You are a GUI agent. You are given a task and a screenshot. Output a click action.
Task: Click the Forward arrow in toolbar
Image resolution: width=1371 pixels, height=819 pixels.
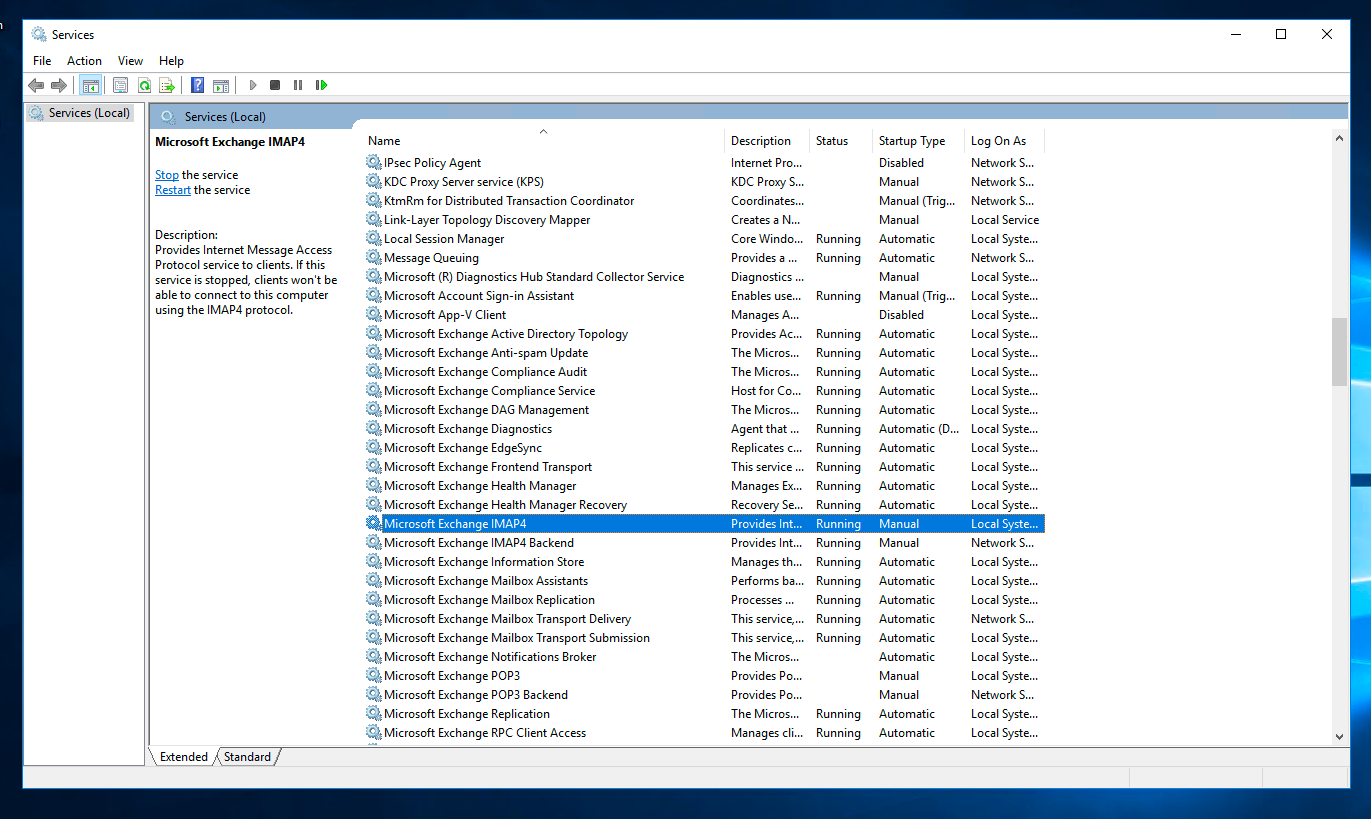click(x=59, y=85)
